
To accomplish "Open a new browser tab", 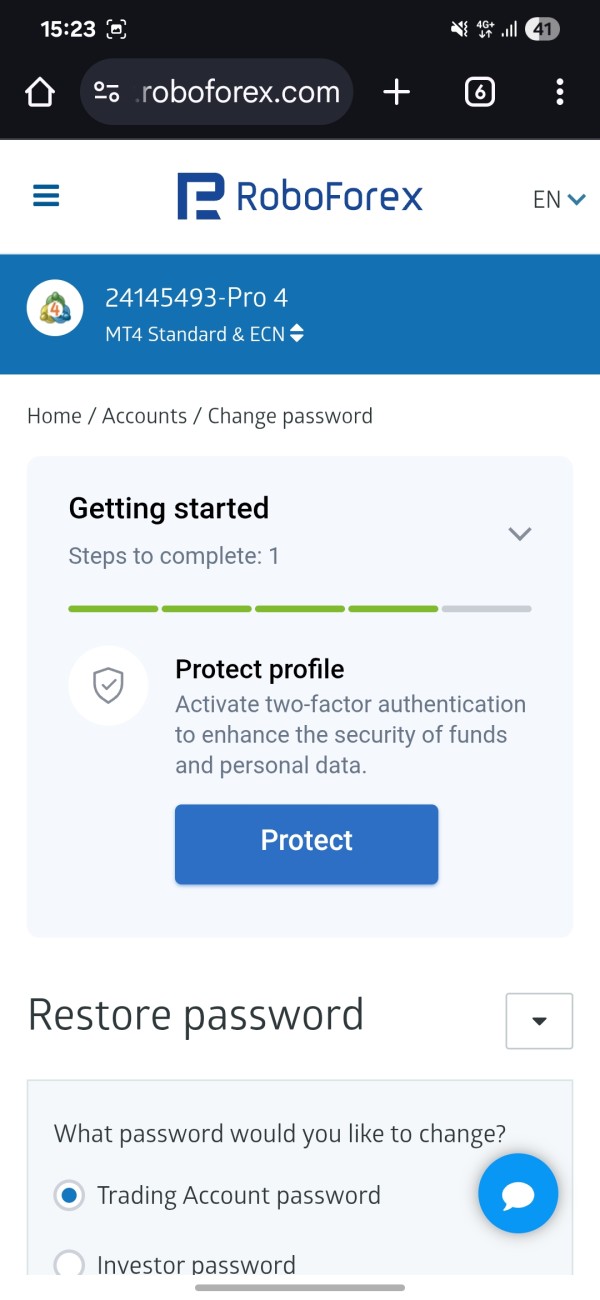I will tap(397, 93).
